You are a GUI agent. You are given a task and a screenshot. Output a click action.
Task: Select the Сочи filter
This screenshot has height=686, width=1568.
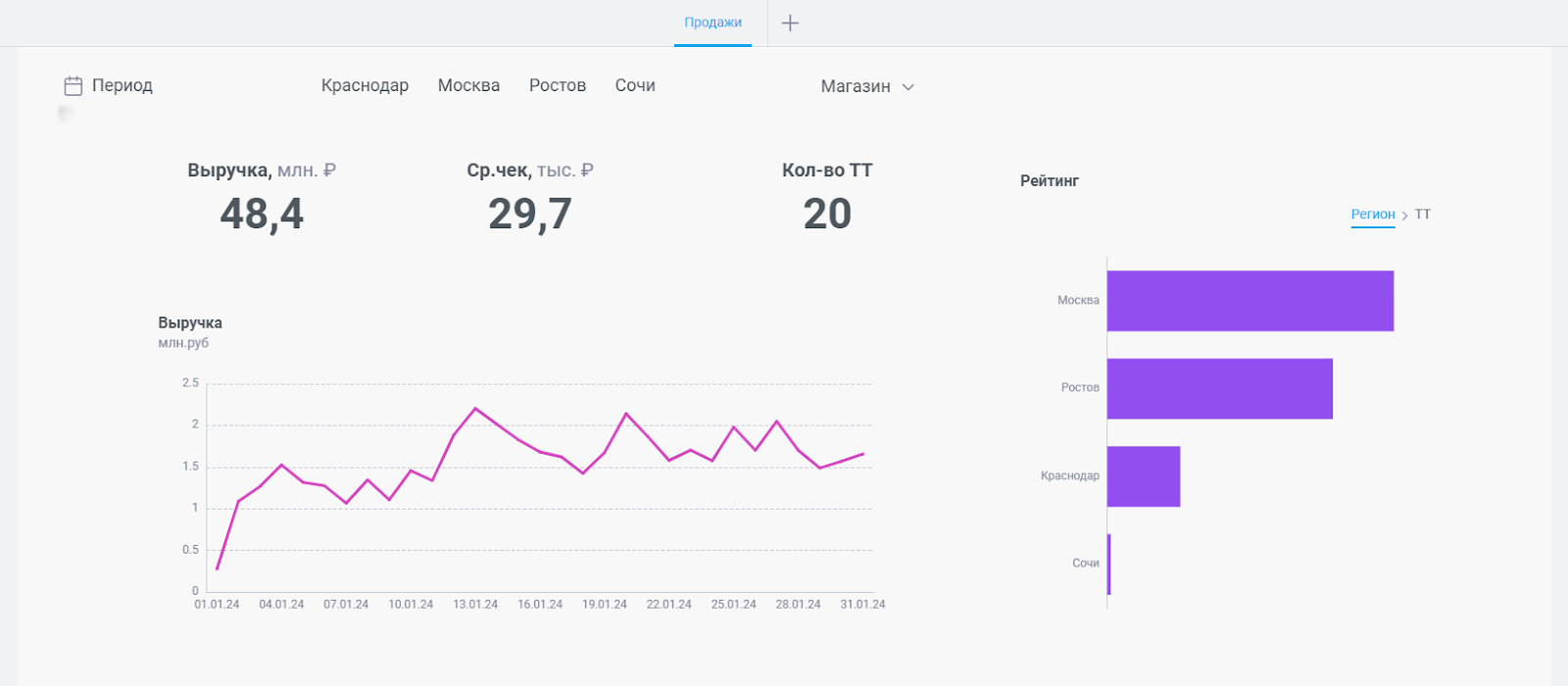pyautogui.click(x=635, y=85)
